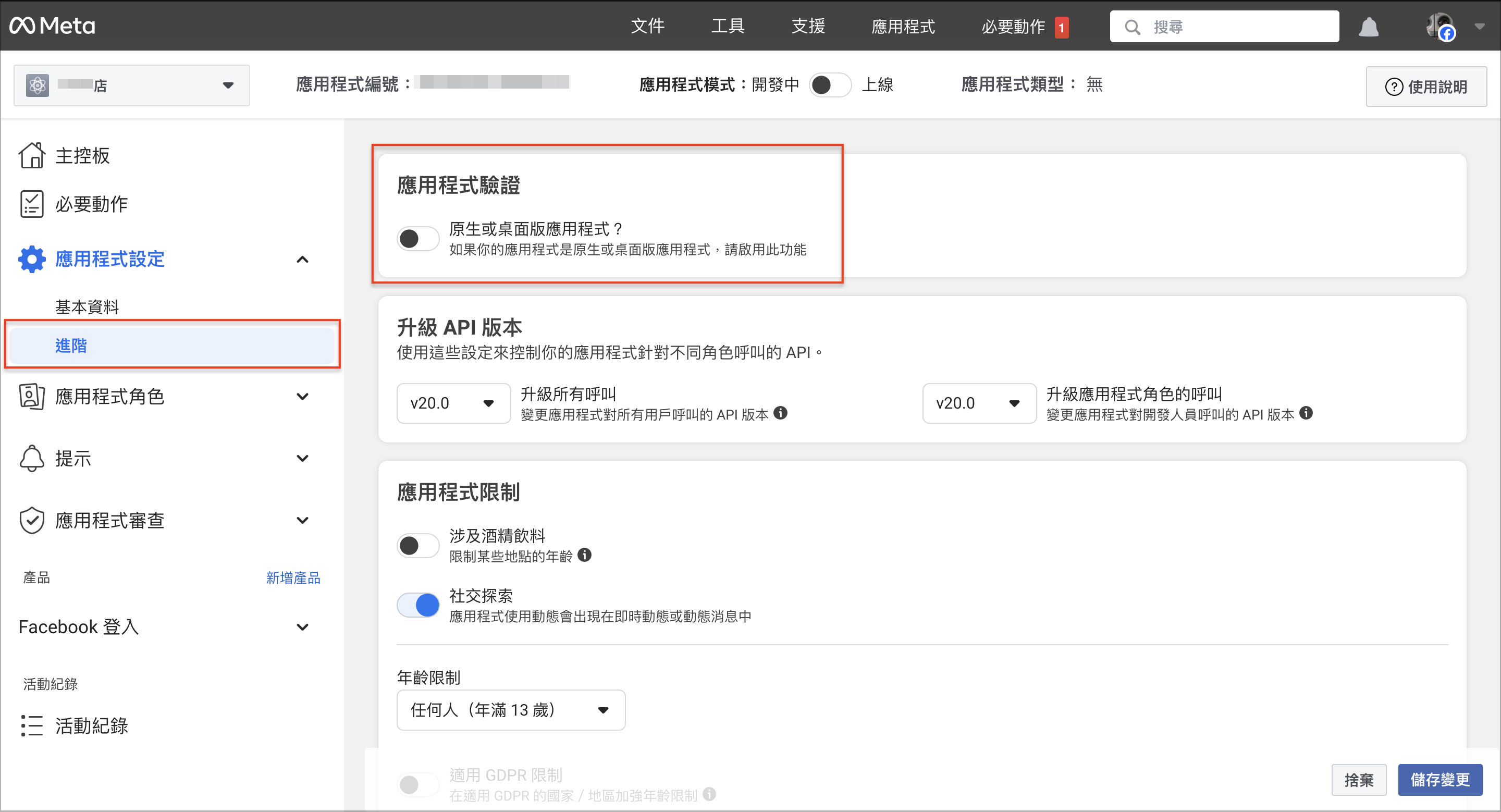The height and width of the screenshot is (812, 1501).
Task: Click the Meta logo
Action: pos(52,26)
